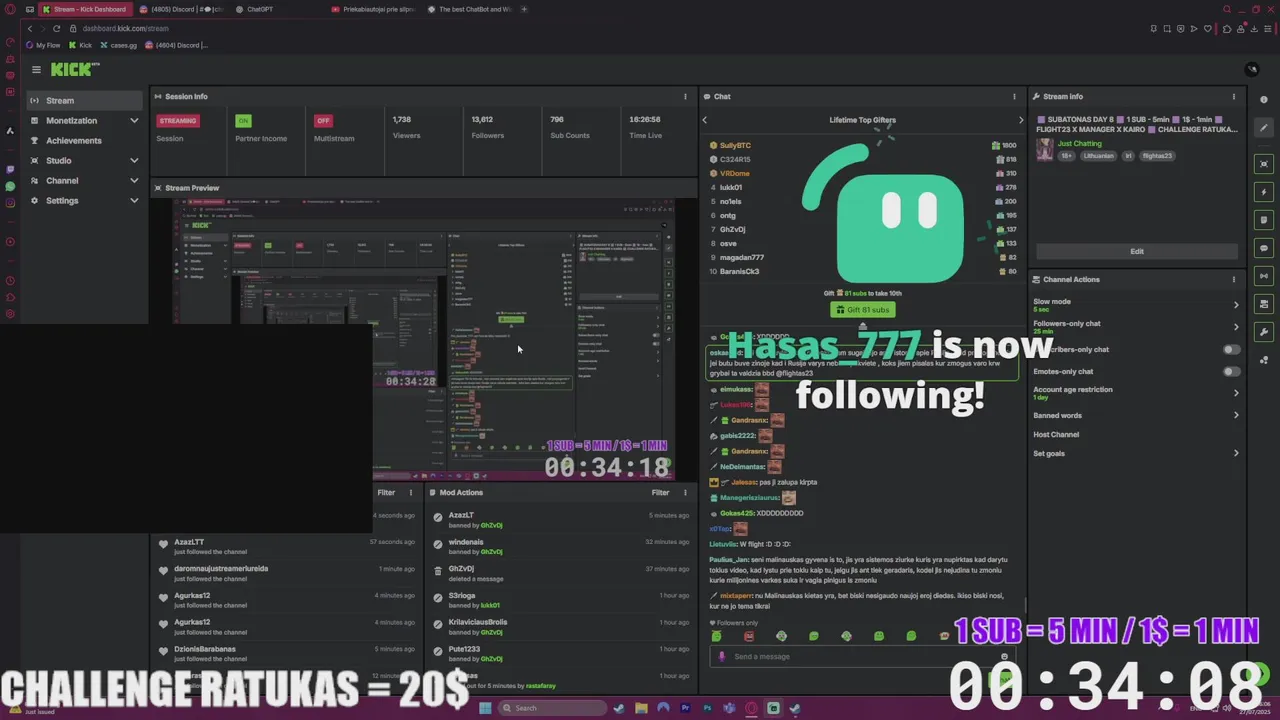The width and height of the screenshot is (1280, 720).
Task: Click daromnaujustreamerlureida follow entry
Action: click(x=285, y=573)
